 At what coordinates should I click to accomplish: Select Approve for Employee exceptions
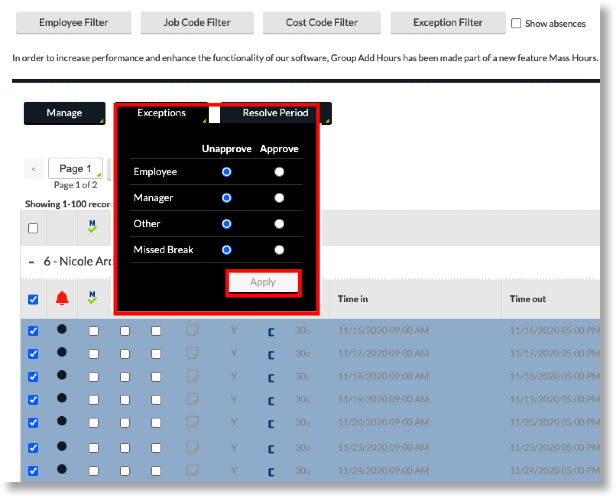point(279,172)
